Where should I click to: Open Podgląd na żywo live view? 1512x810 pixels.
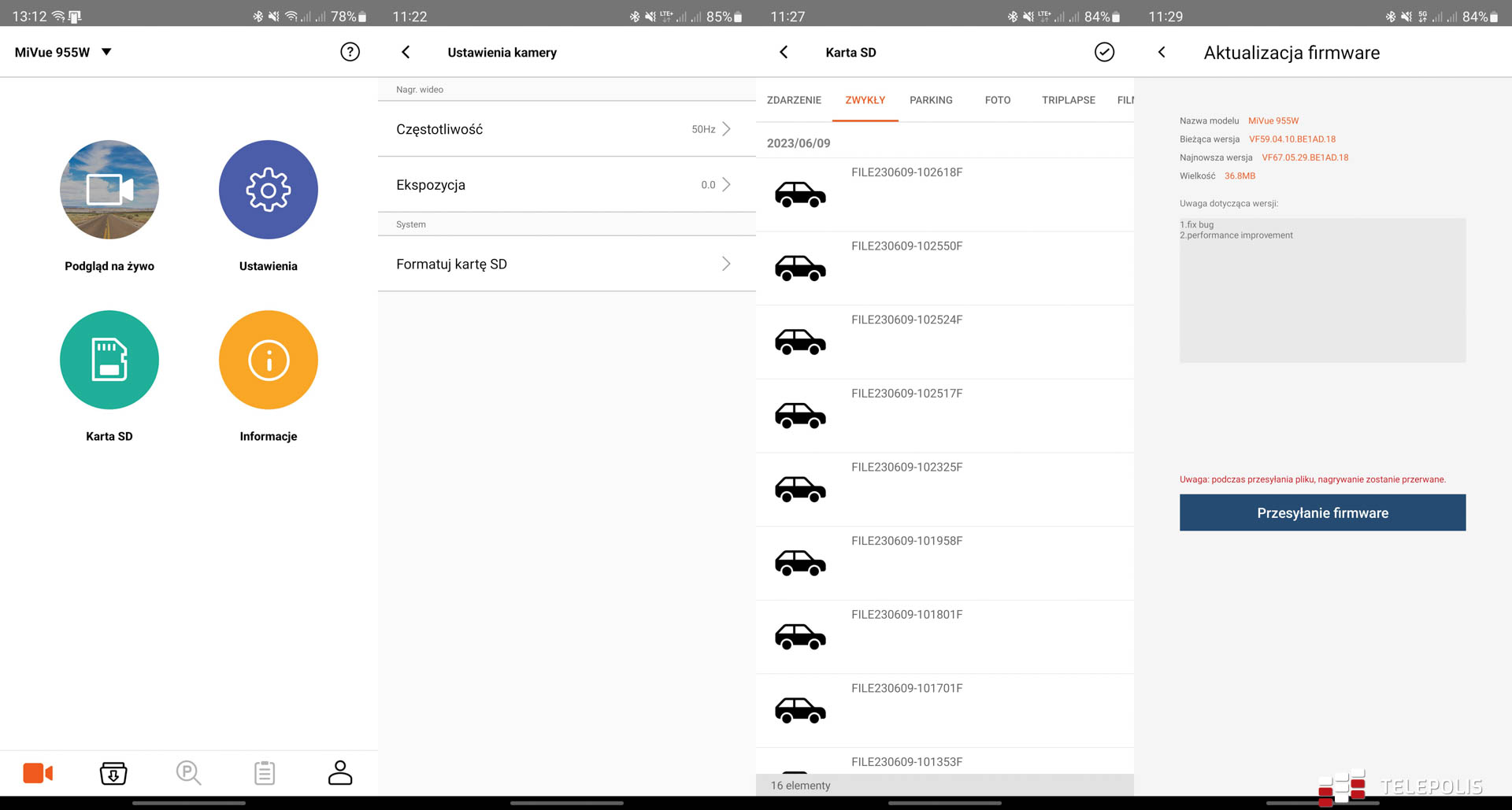coord(109,190)
